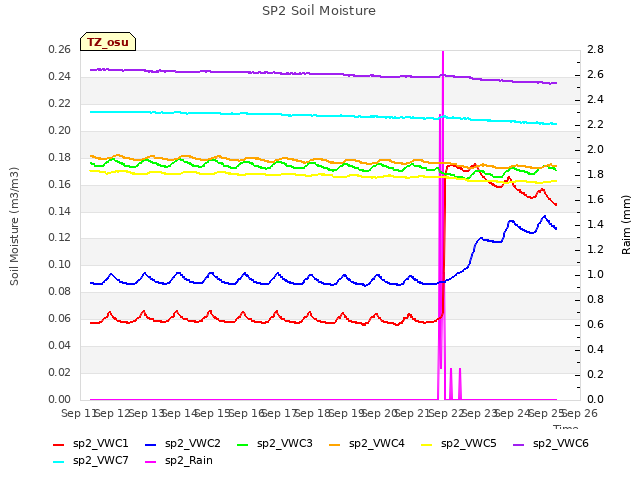The width and height of the screenshot is (640, 480).
Task: Click the Soil Moisture (m3/m3) axis label
Action: [14, 226]
